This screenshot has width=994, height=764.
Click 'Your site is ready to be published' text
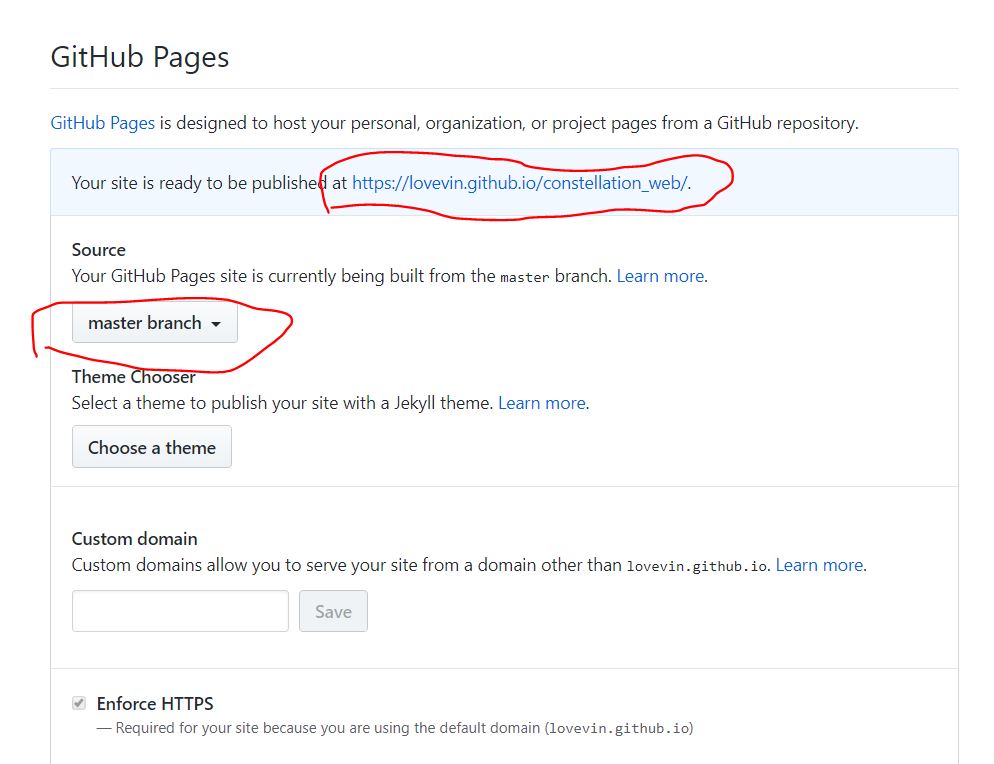(x=381, y=183)
